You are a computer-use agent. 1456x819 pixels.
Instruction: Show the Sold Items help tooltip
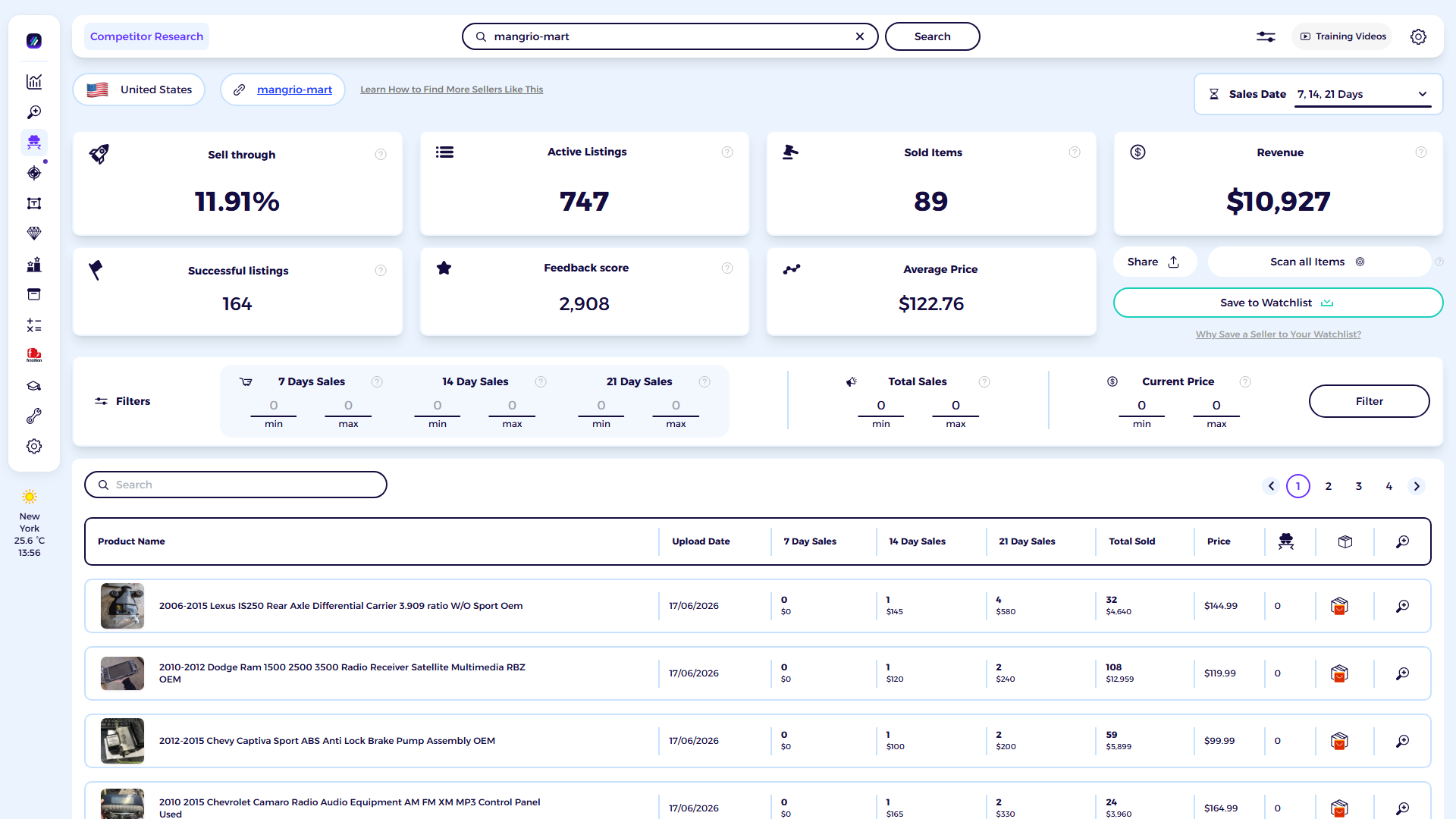[x=1075, y=152]
